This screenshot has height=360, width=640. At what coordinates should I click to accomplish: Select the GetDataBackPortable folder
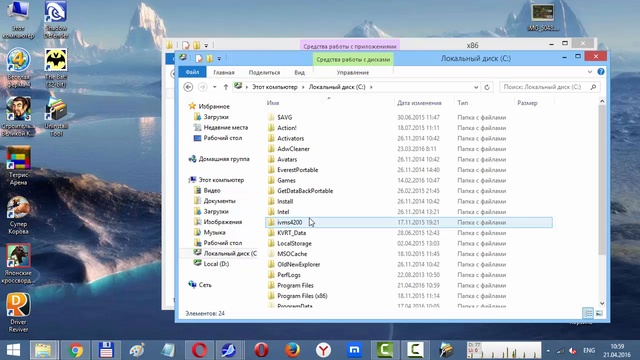305,191
